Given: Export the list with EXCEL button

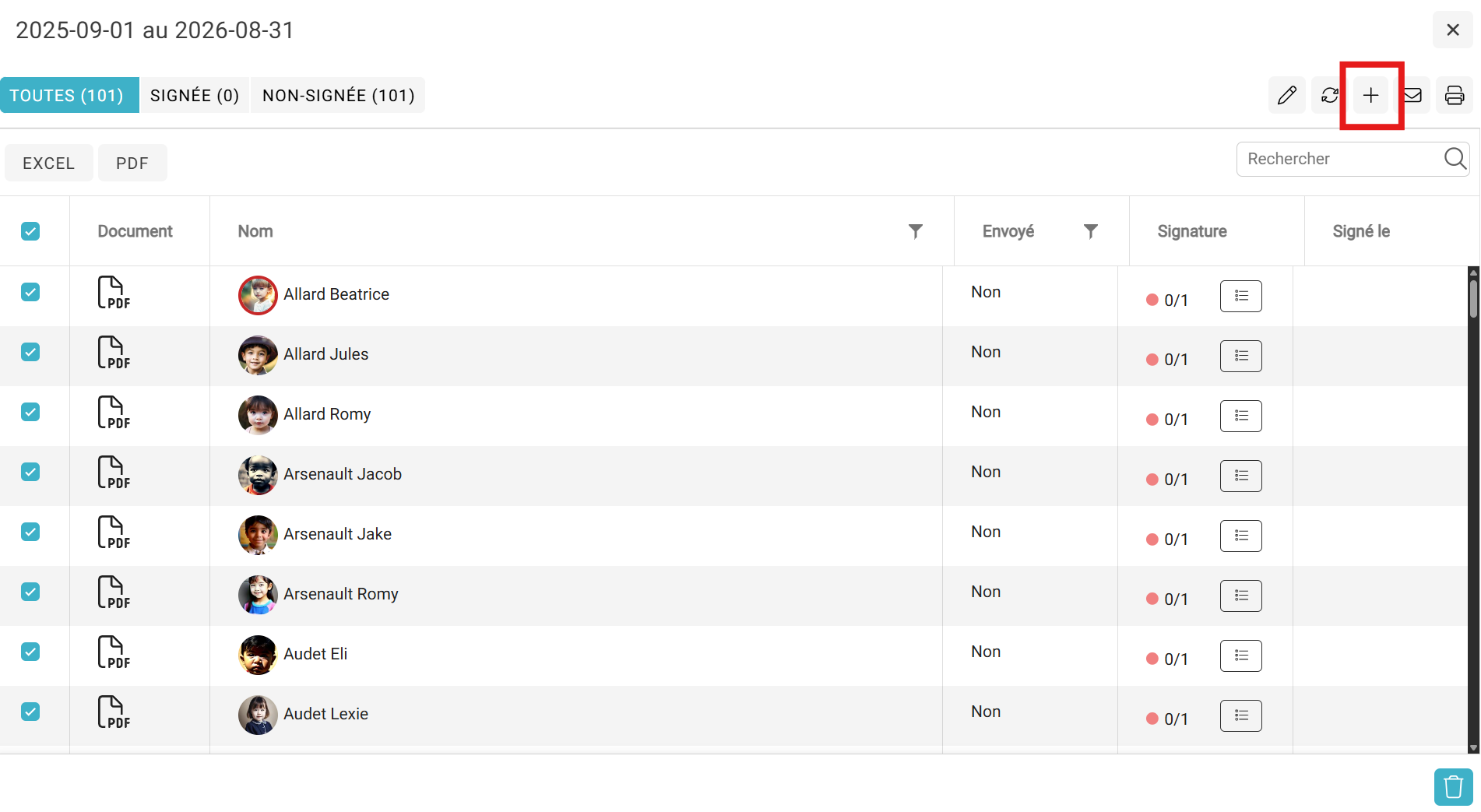Looking at the screenshot, I should [x=48, y=163].
